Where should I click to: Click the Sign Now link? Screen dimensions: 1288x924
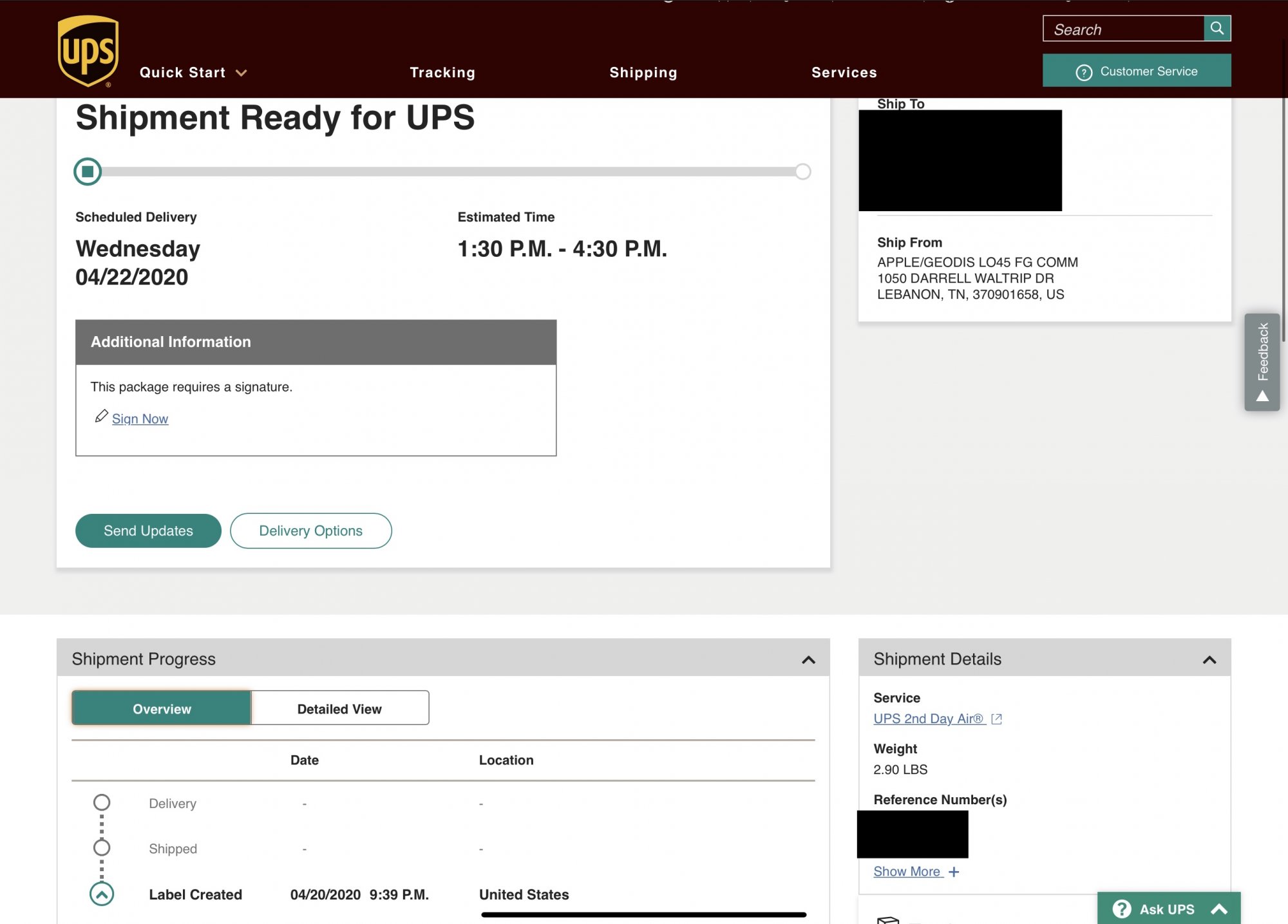pos(140,419)
